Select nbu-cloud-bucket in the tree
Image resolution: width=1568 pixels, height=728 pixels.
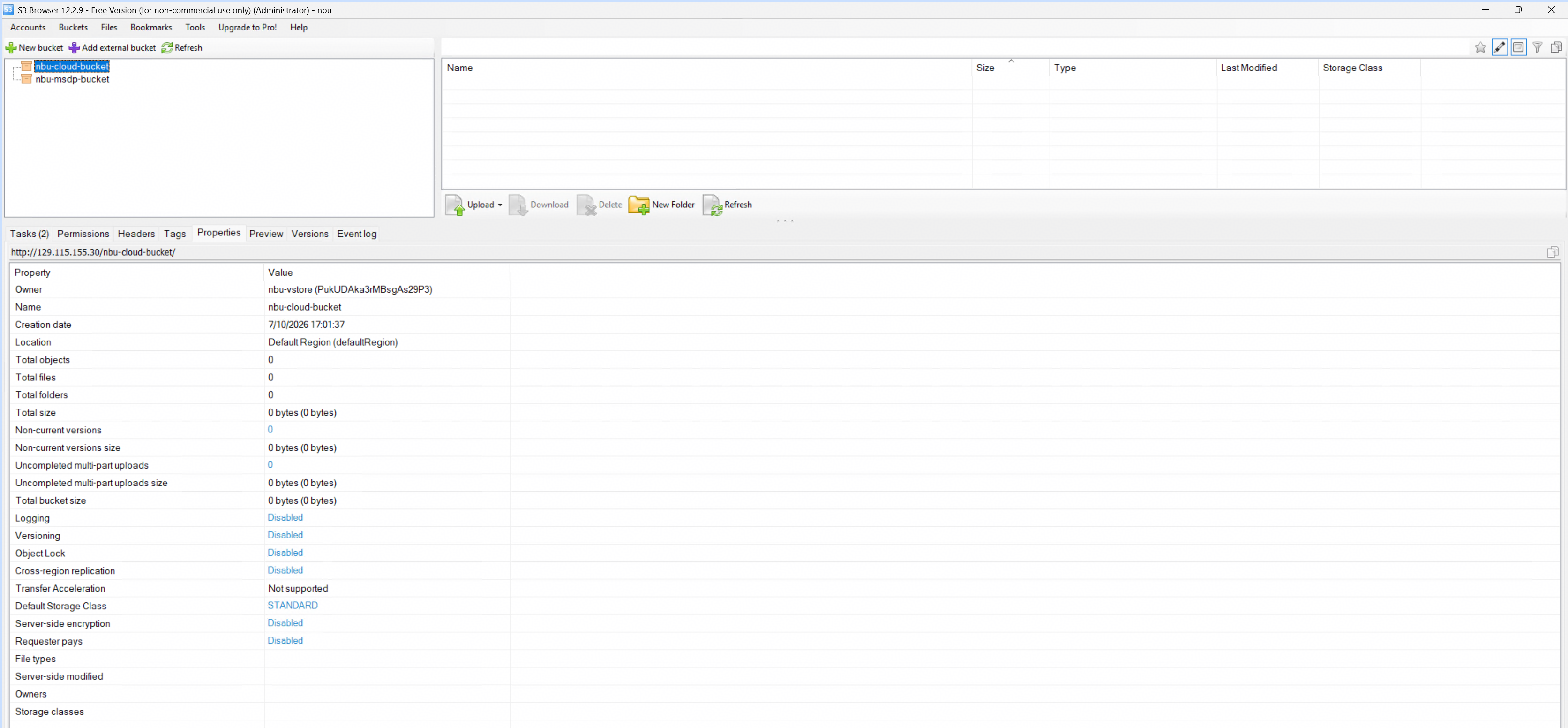(x=72, y=67)
